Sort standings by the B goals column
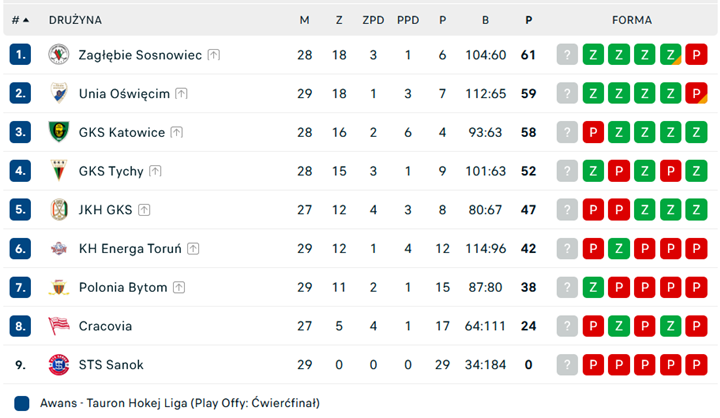The width and height of the screenshot is (720, 418). click(x=485, y=20)
